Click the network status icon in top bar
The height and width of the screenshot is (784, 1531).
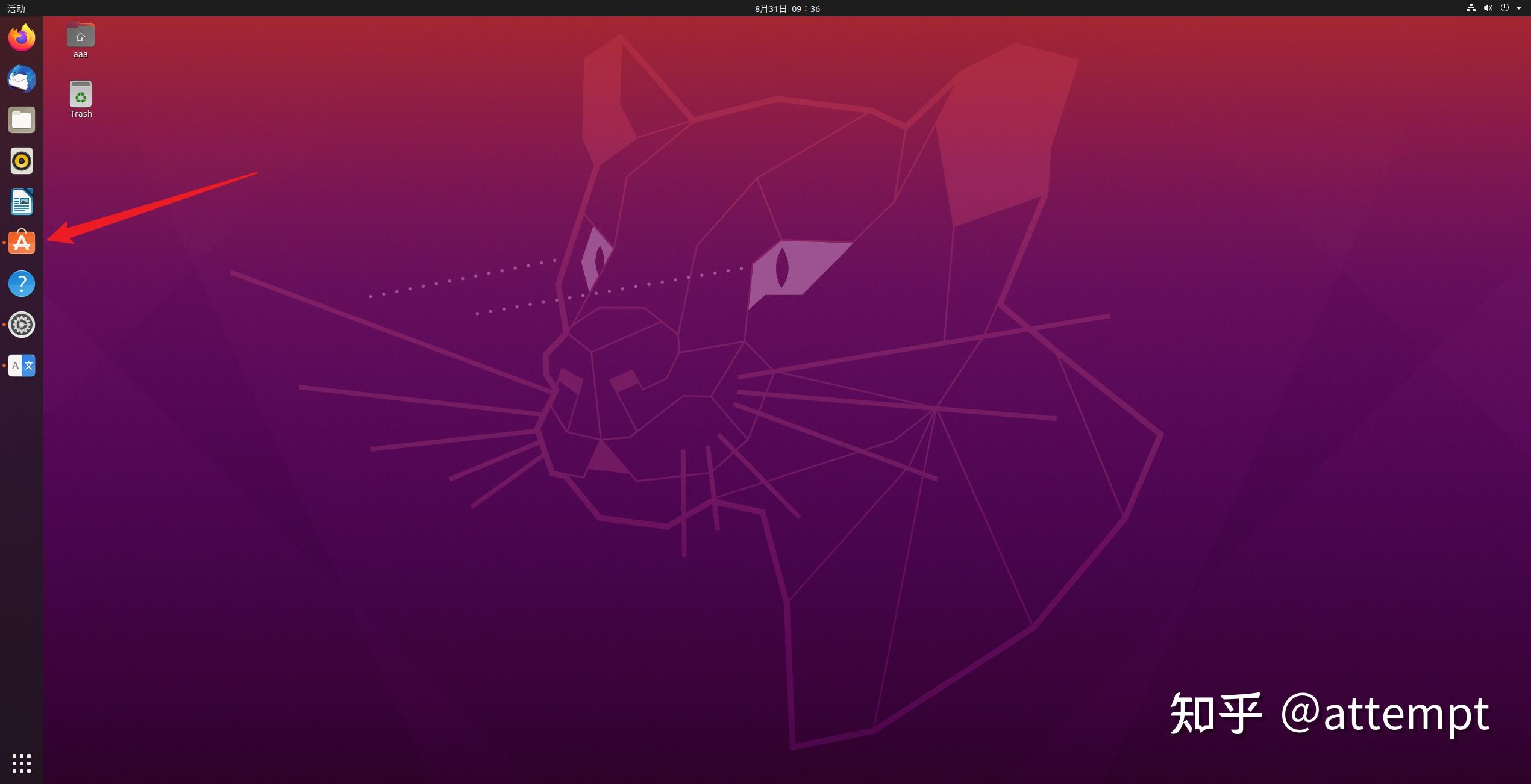pyautogui.click(x=1470, y=8)
